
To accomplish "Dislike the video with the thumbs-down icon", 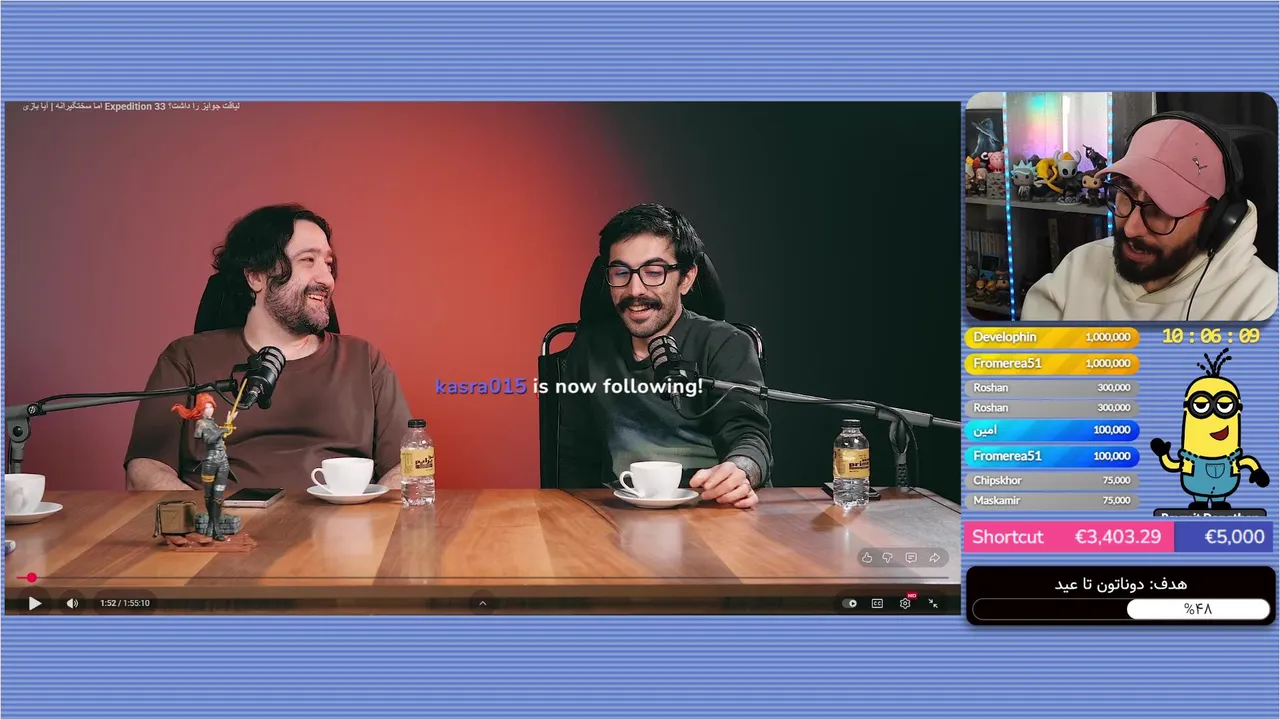I will pyautogui.click(x=887, y=557).
